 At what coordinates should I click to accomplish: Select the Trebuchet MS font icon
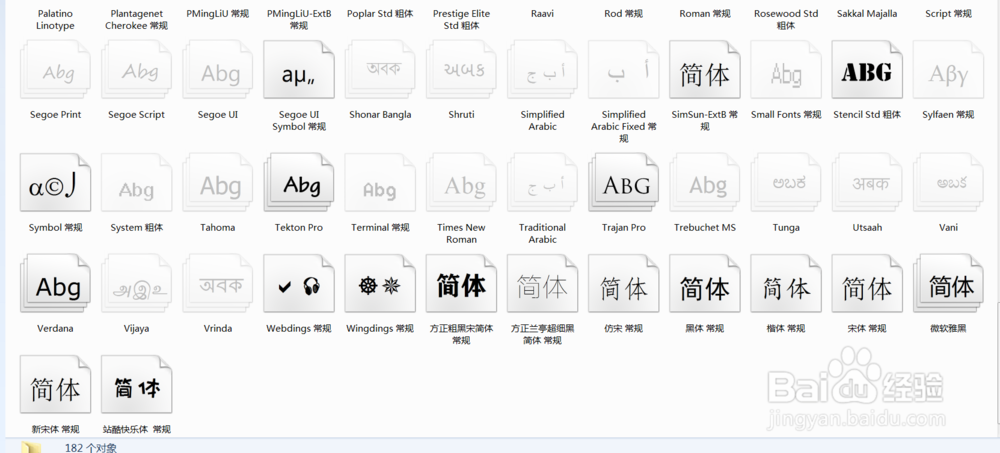[705, 182]
